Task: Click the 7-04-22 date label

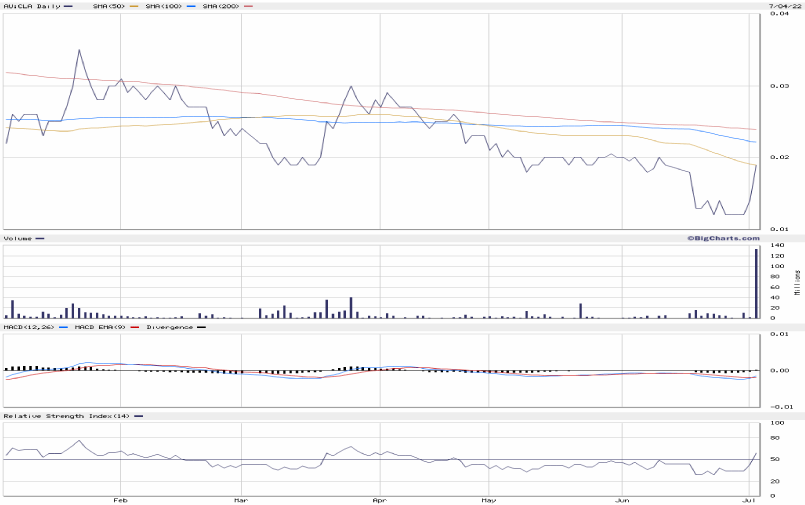Action: [781, 6]
